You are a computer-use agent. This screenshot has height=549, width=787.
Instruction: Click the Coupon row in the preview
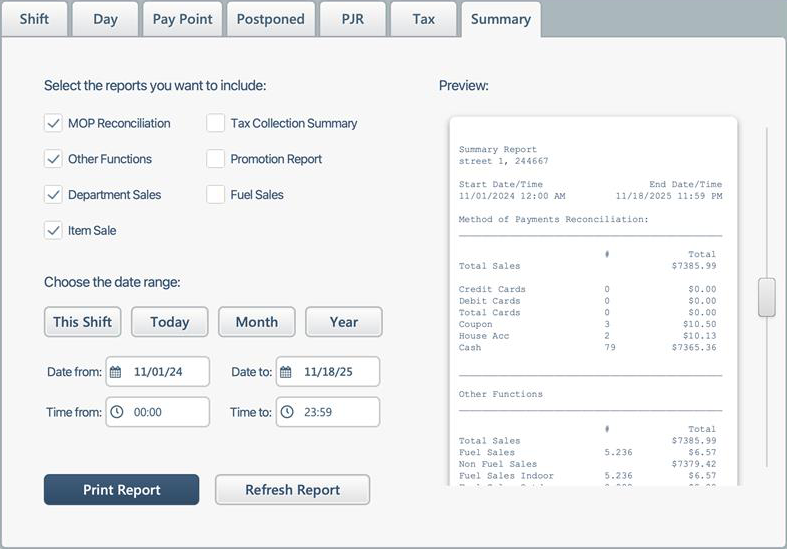point(588,324)
